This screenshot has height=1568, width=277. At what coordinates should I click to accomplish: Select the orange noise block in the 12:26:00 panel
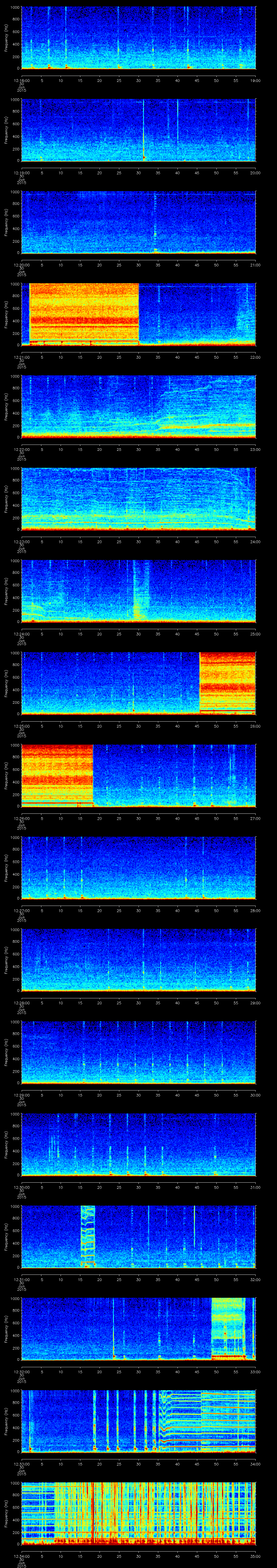[57, 775]
